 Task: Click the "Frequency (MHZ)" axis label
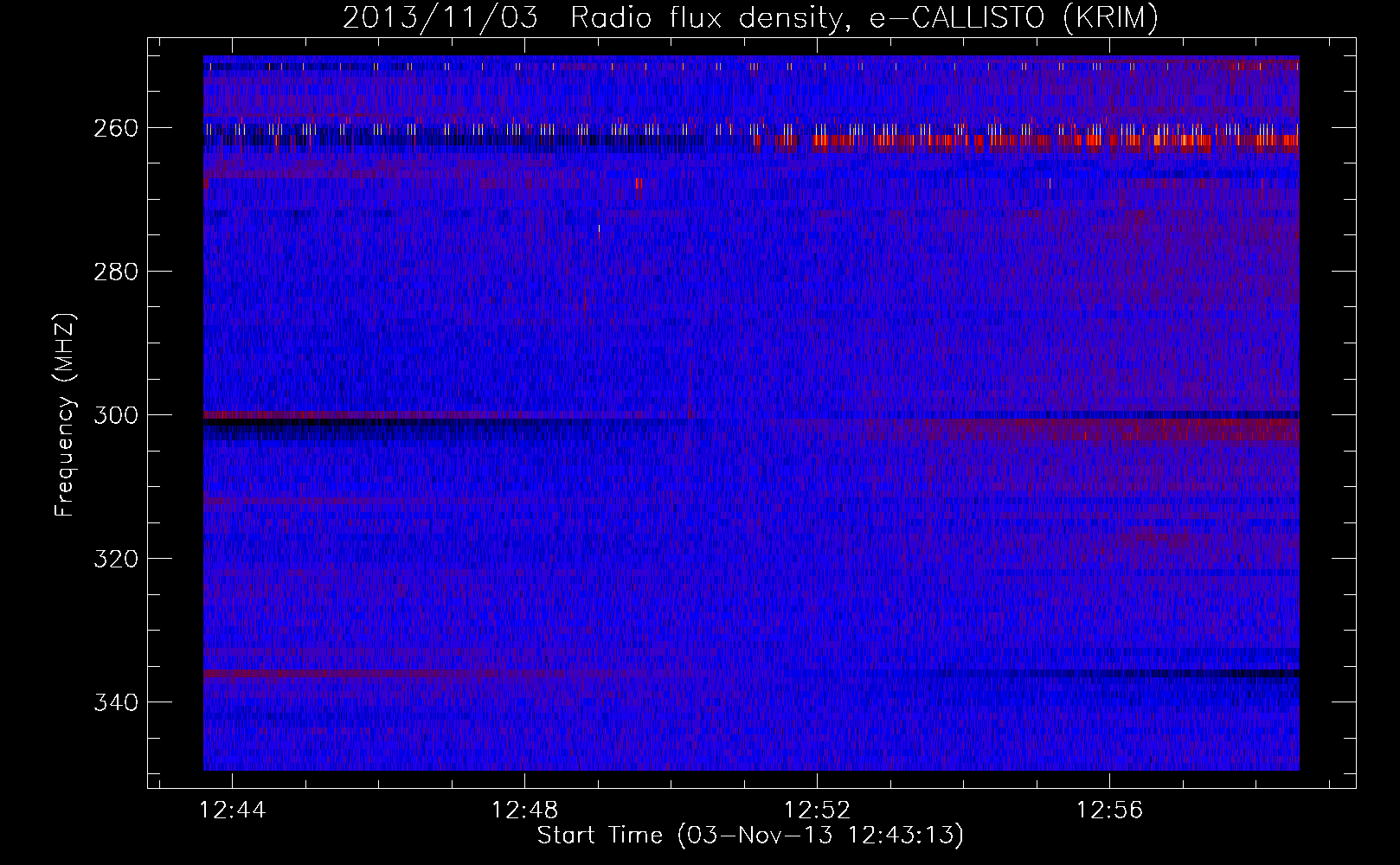click(65, 415)
